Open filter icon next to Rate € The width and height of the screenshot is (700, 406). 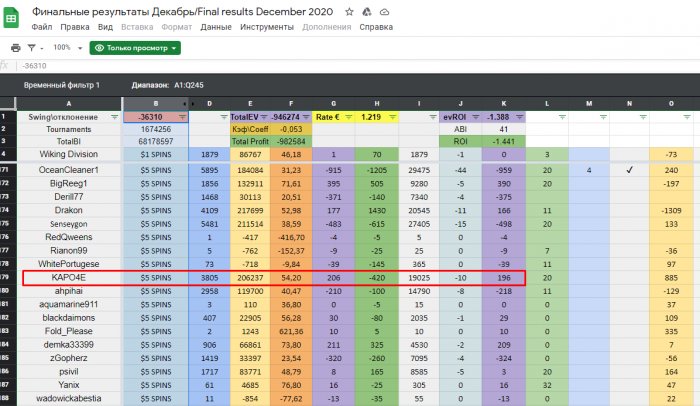point(348,117)
